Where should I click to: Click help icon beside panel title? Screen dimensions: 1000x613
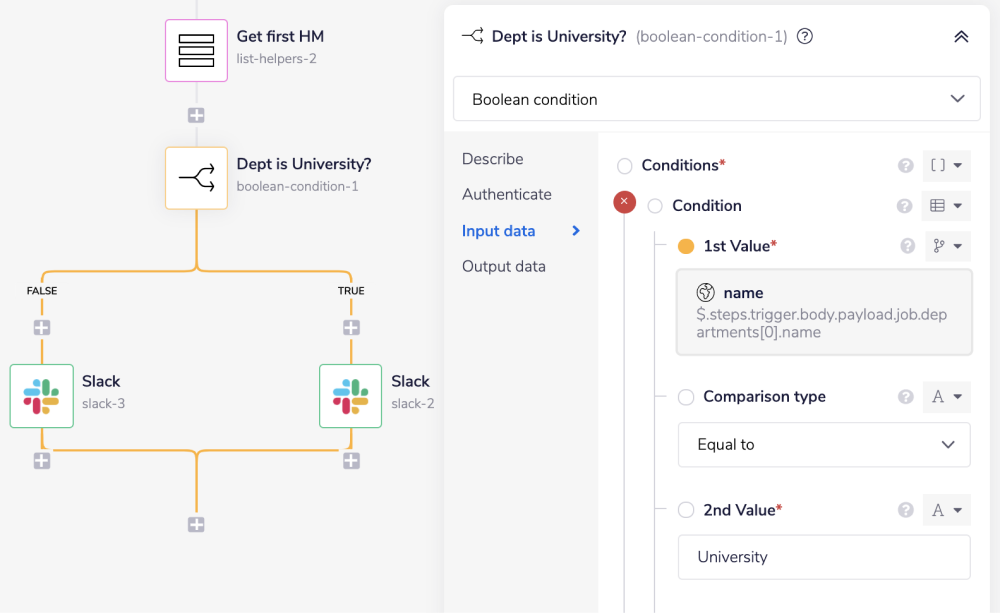tap(805, 36)
